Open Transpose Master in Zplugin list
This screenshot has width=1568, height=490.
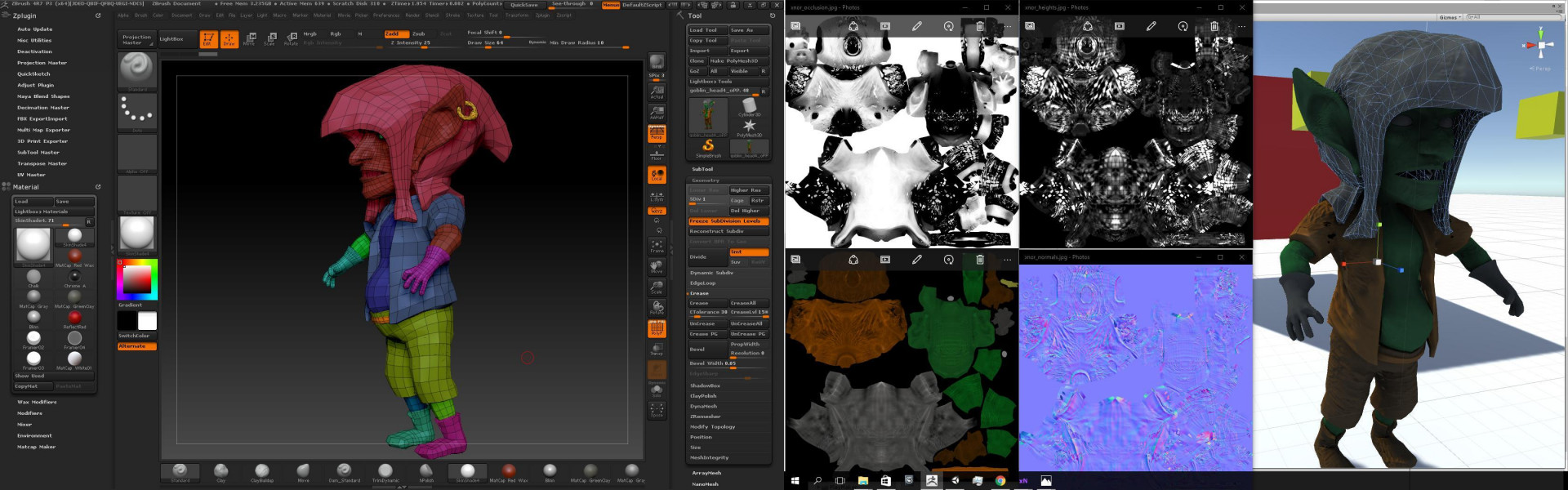(x=42, y=163)
